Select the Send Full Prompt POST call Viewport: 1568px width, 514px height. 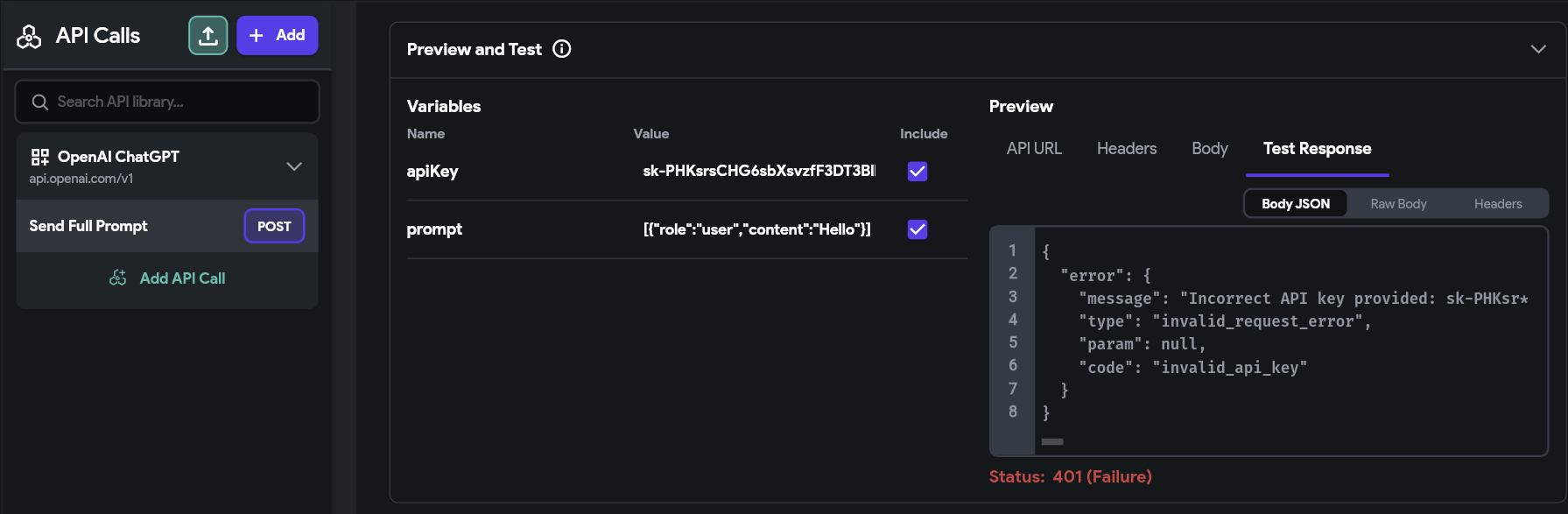(167, 226)
